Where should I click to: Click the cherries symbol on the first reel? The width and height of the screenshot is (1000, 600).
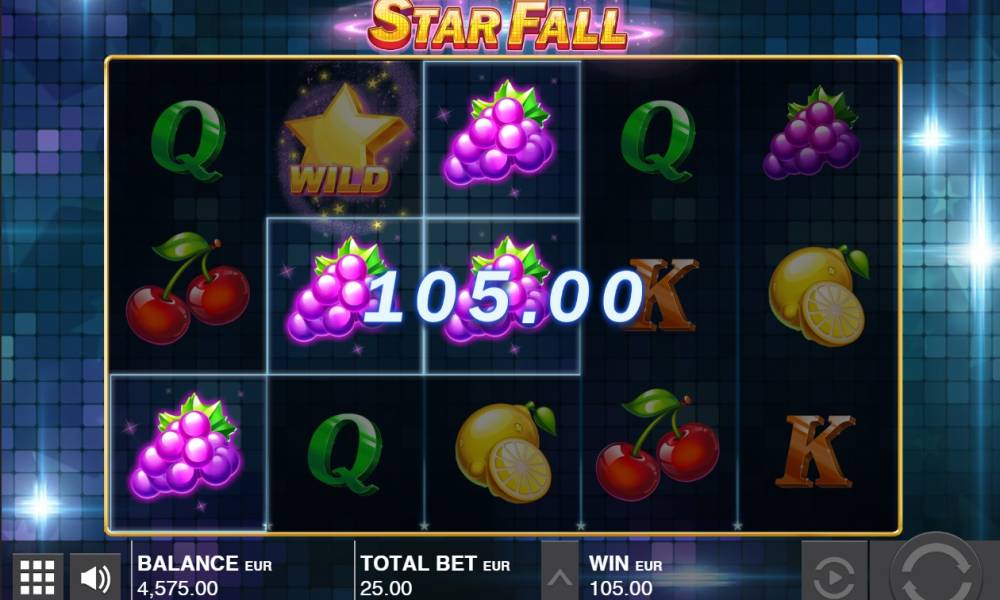pyautogui.click(x=188, y=288)
